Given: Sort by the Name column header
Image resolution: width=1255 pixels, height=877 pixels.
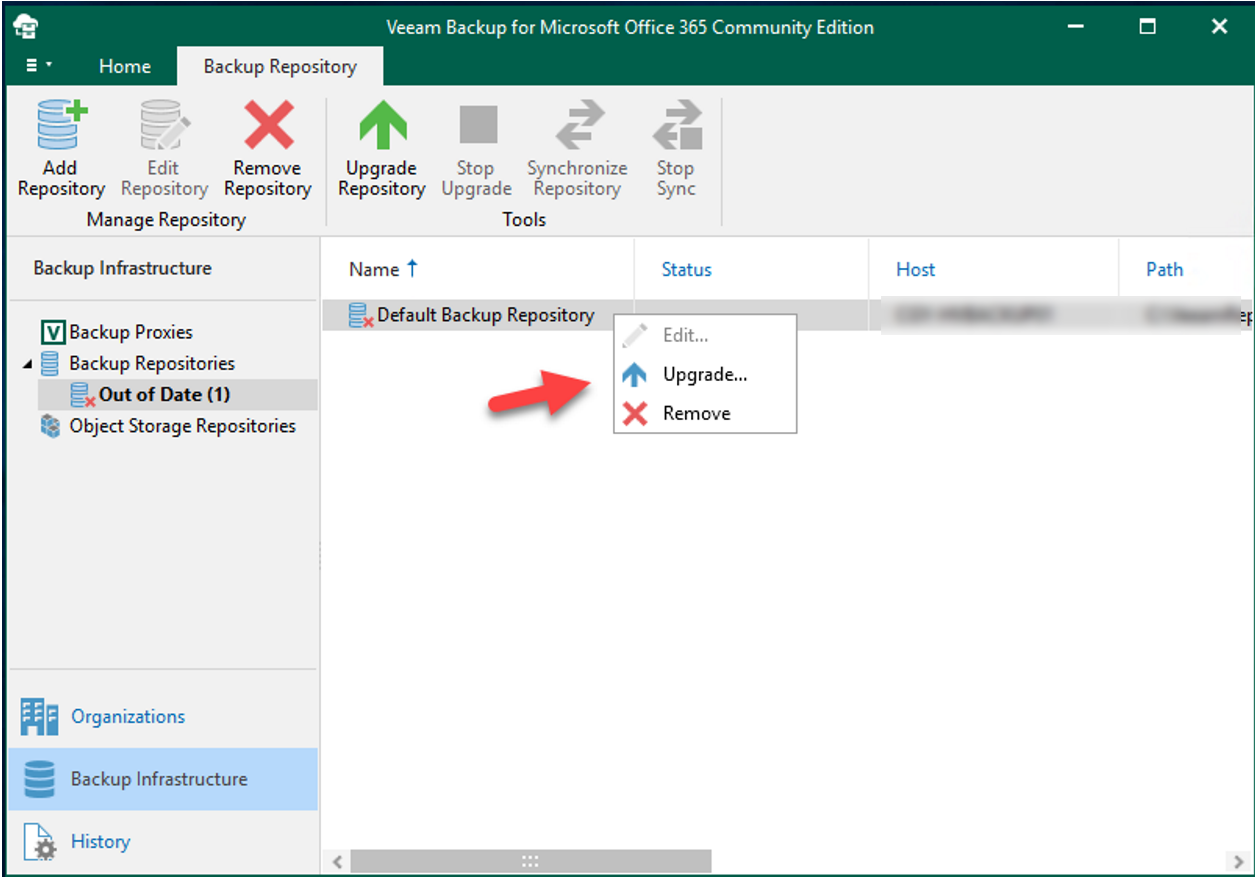Looking at the screenshot, I should 374,269.
